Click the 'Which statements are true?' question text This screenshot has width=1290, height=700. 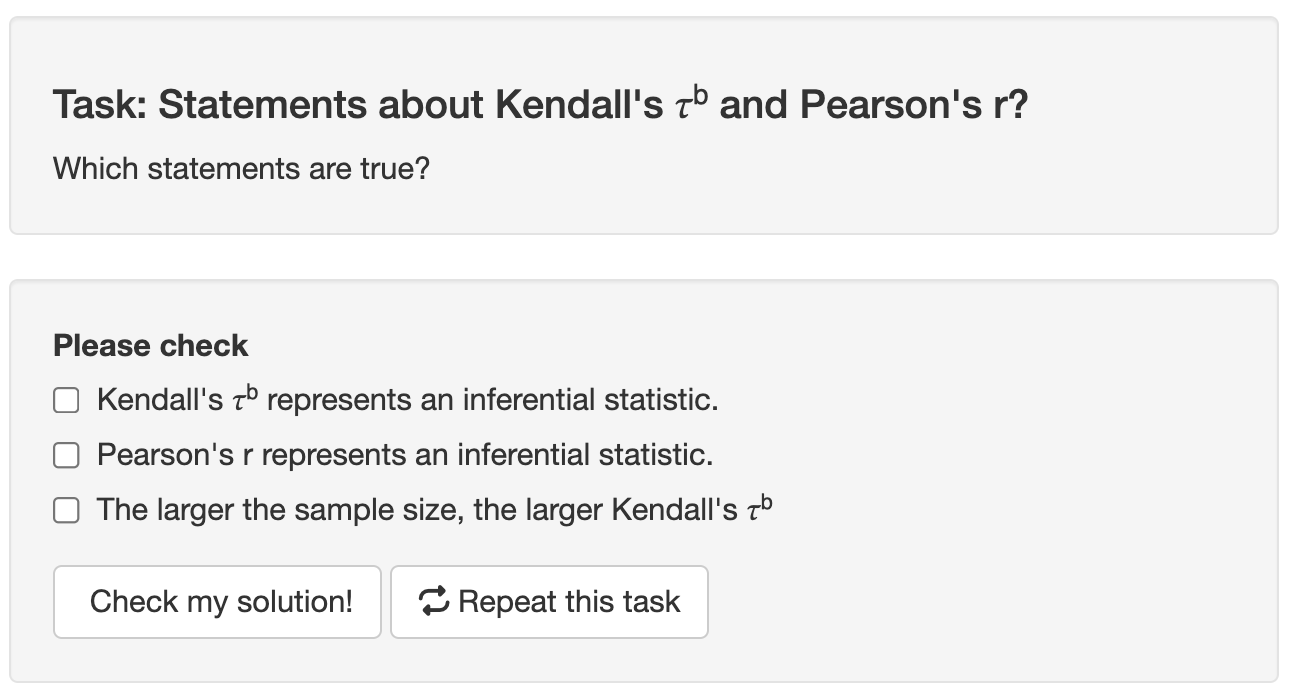click(241, 168)
